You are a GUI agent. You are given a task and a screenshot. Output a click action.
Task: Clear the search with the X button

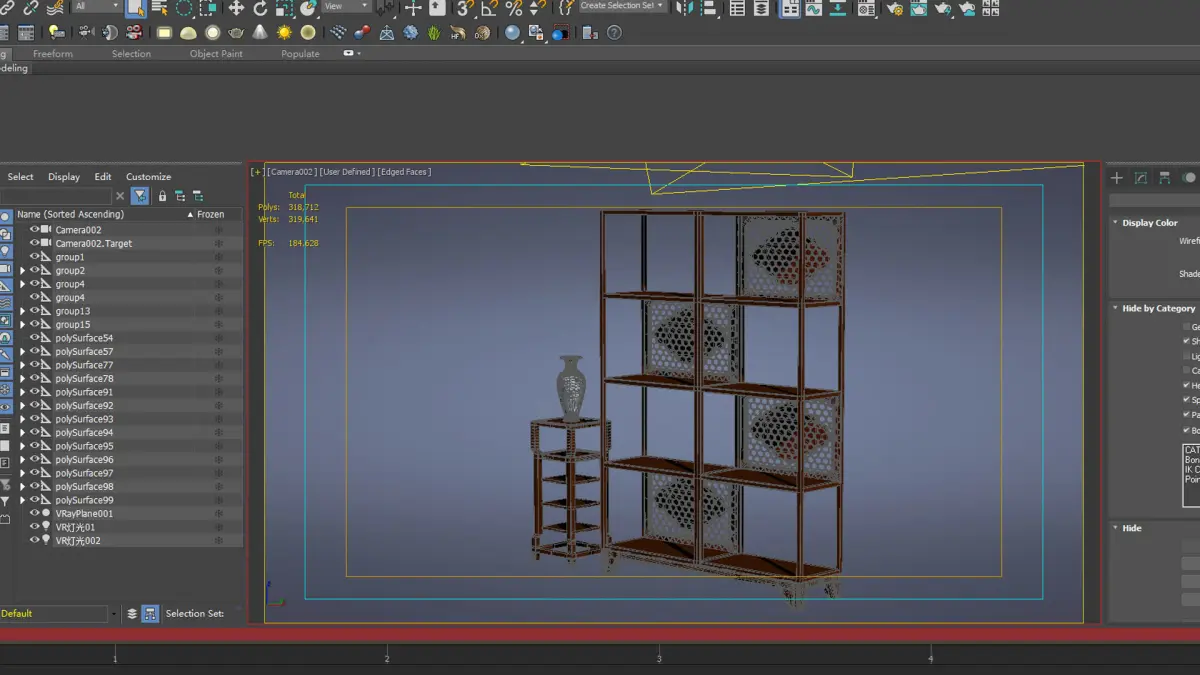120,196
